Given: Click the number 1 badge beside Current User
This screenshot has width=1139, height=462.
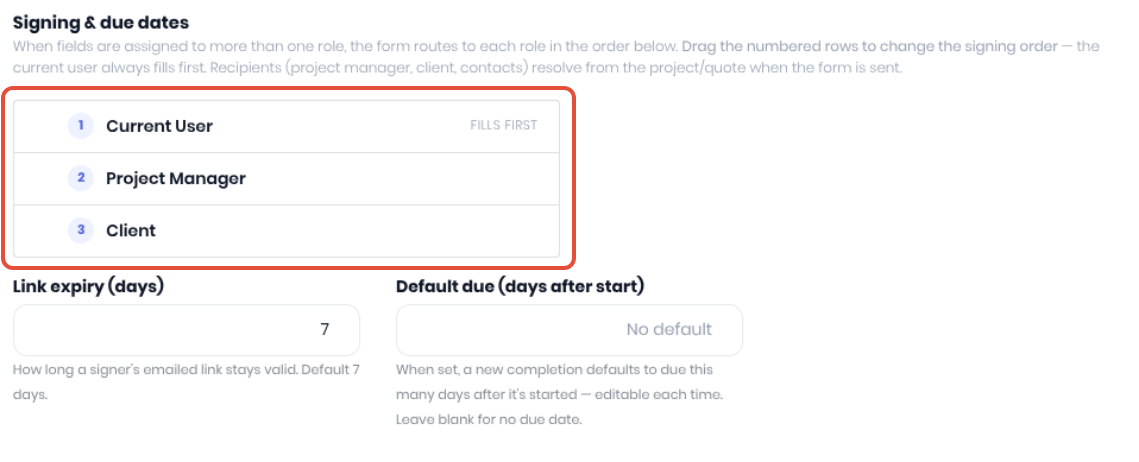Looking at the screenshot, I should (x=81, y=126).
